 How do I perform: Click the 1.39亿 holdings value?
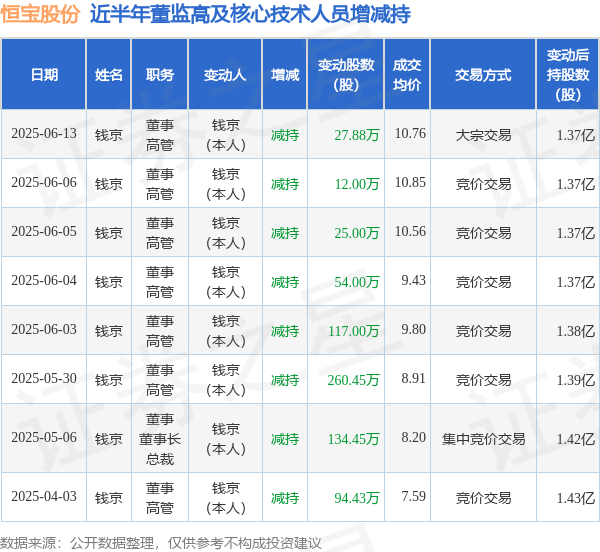(x=576, y=380)
